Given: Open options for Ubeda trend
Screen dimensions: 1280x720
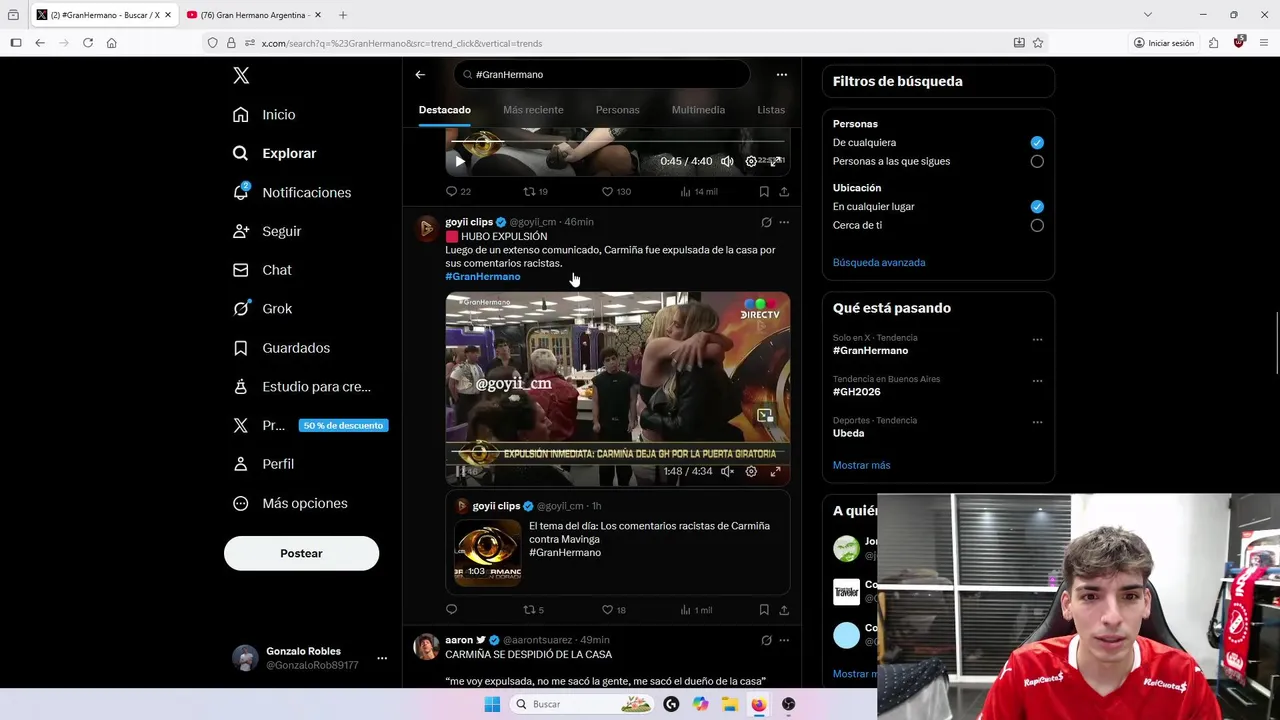Looking at the screenshot, I should pos(1037,422).
